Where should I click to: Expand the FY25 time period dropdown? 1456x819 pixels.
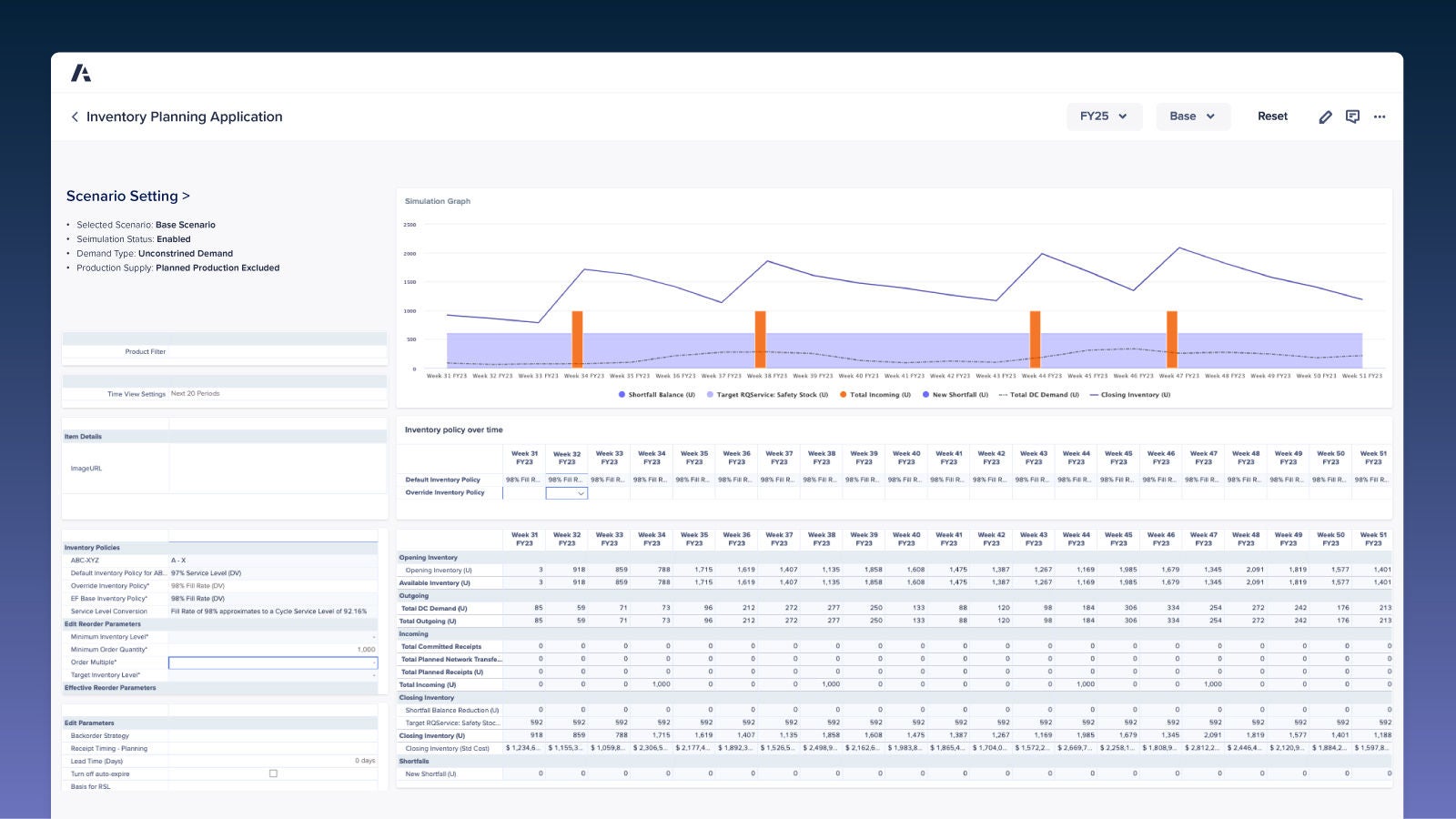pos(1103,116)
